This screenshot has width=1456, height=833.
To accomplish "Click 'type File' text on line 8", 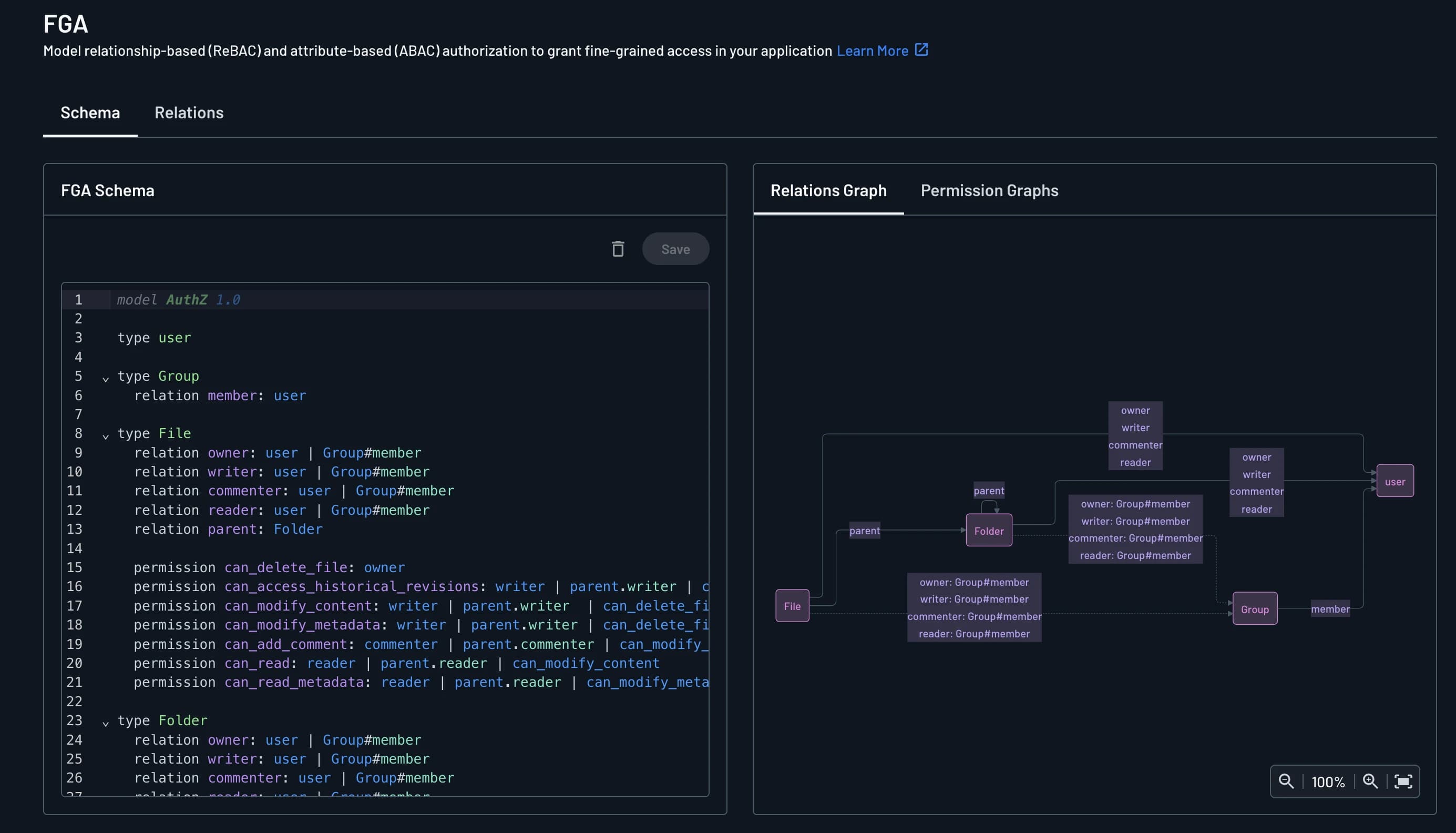I will tap(155, 433).
